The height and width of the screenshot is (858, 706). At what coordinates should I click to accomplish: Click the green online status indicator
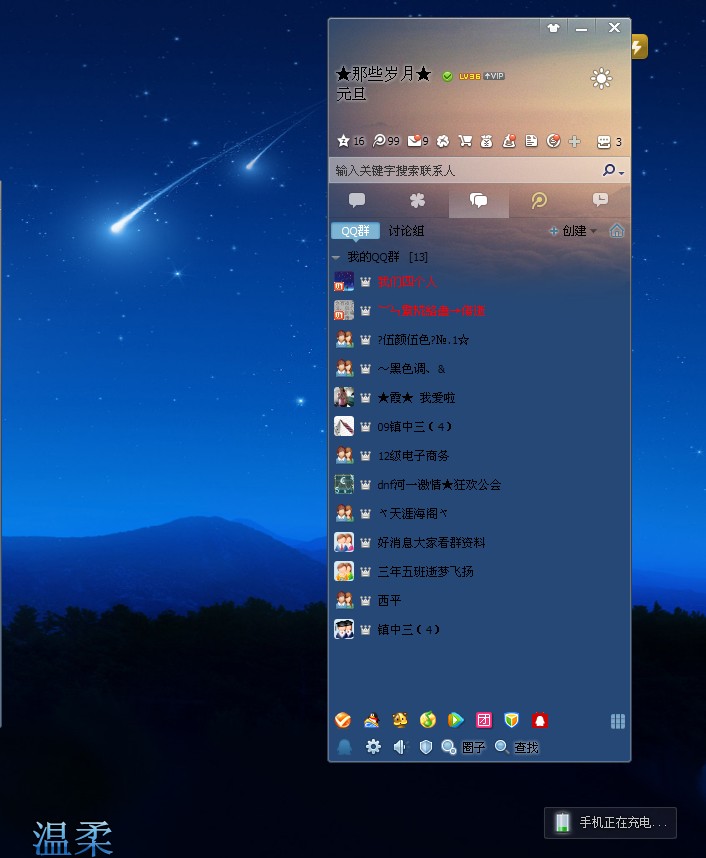447,76
